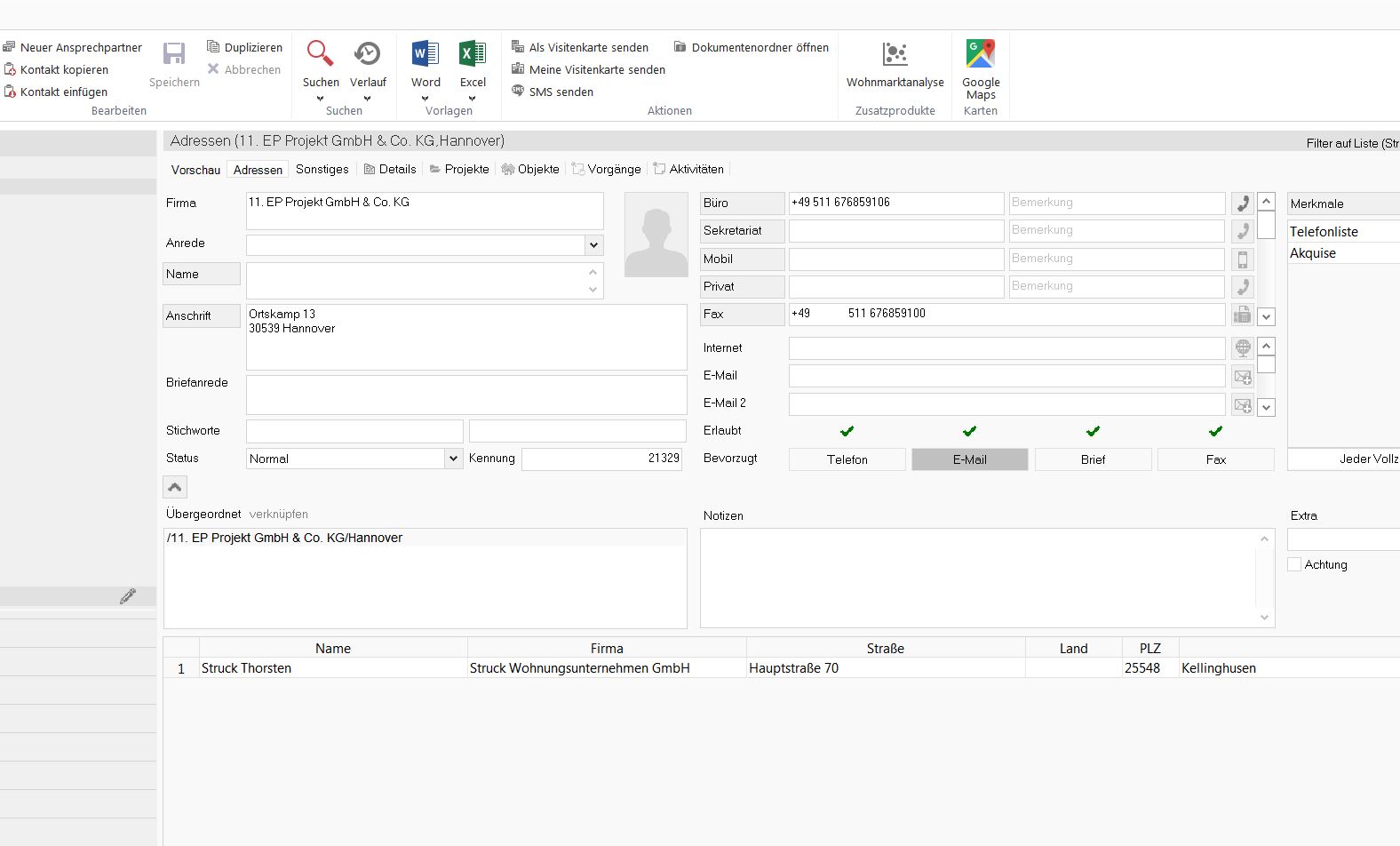
Task: Click the Excel template icon
Action: click(x=473, y=54)
